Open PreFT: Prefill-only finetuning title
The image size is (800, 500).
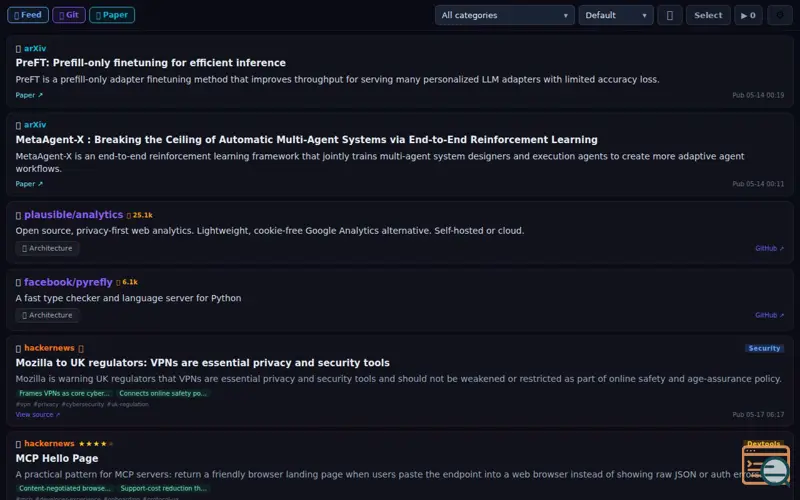[x=151, y=63]
